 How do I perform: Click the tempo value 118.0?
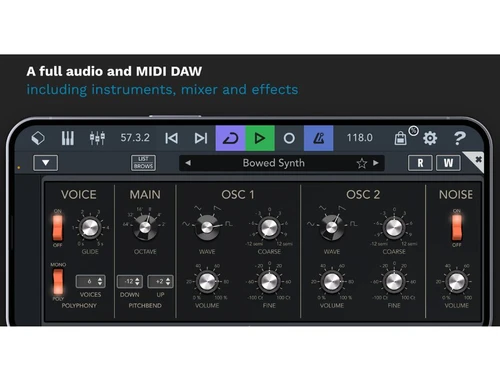[359, 138]
